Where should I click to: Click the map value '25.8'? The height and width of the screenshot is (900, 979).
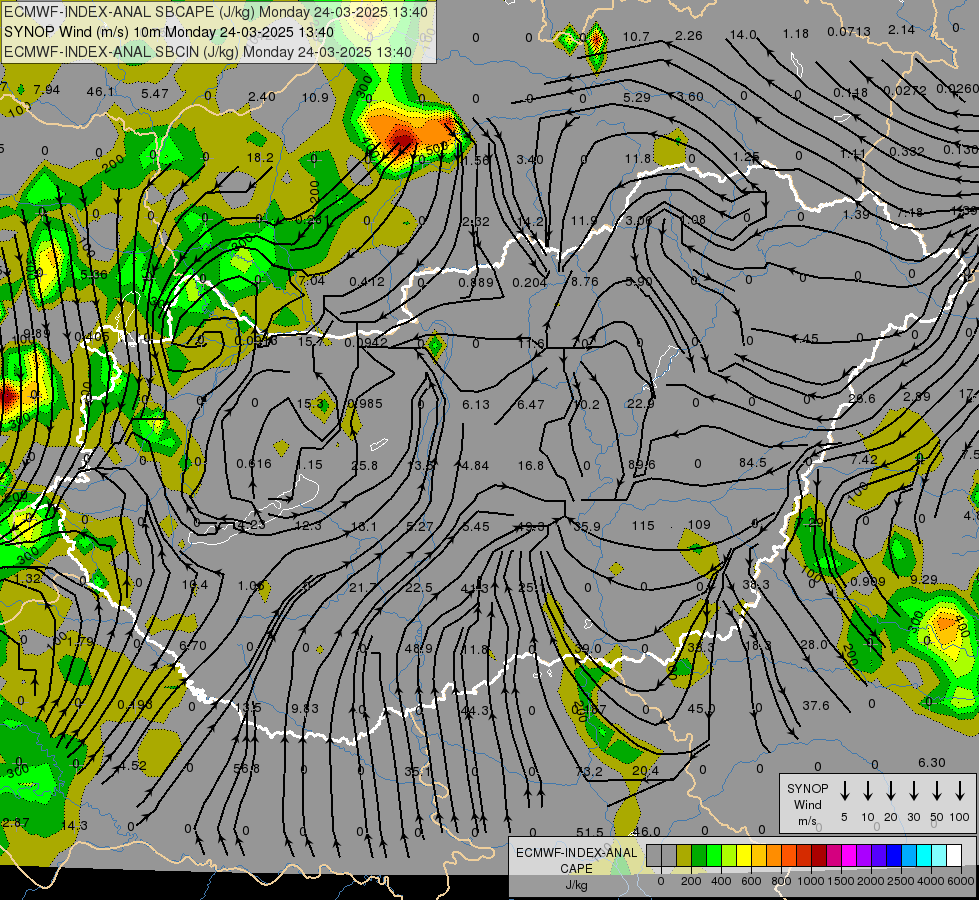pos(365,465)
